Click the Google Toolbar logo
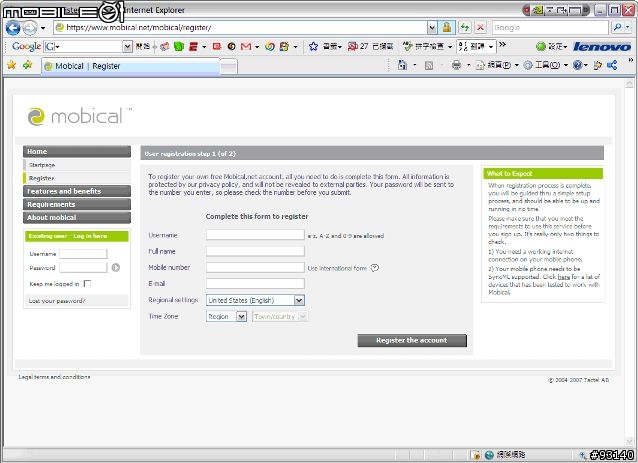The height and width of the screenshot is (463, 638). click(26, 46)
